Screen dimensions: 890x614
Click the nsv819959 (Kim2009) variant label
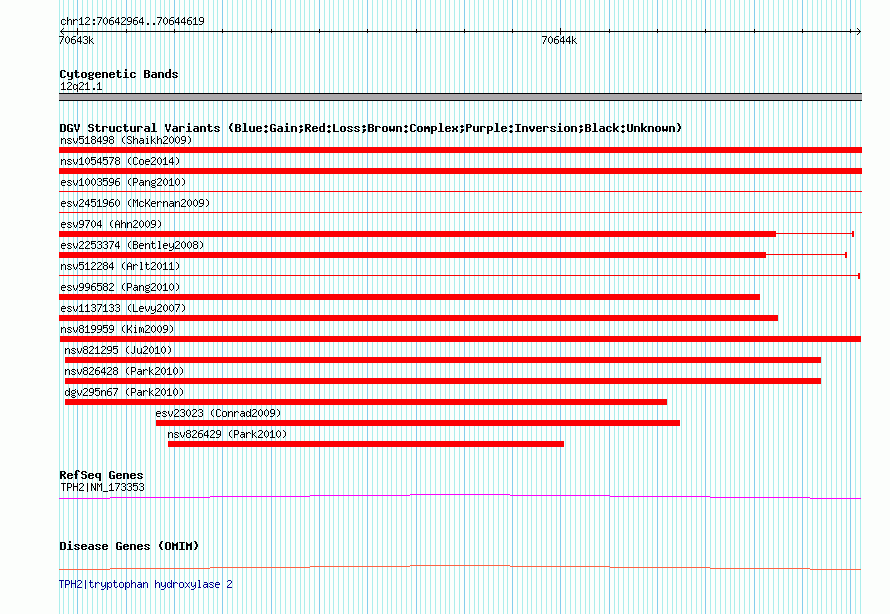coord(117,329)
